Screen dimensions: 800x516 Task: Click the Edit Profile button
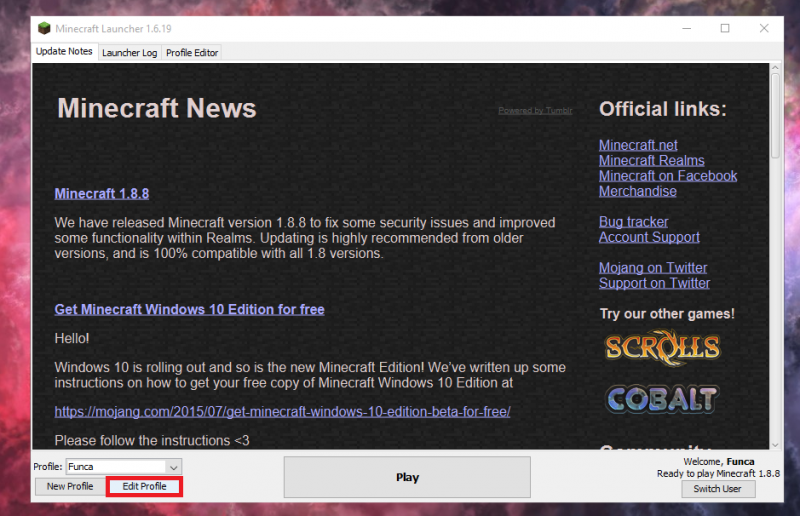(x=145, y=487)
